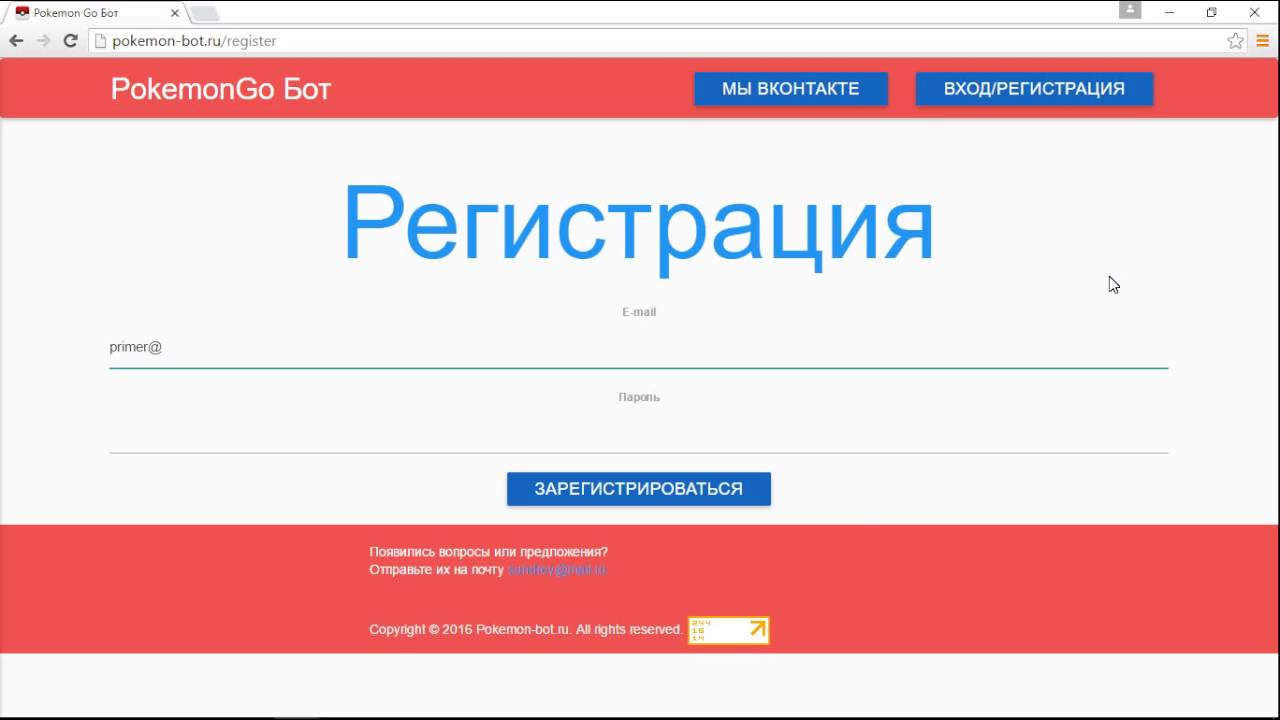Click the contact e-mail link in footer
This screenshot has height=720, width=1280.
click(x=557, y=570)
